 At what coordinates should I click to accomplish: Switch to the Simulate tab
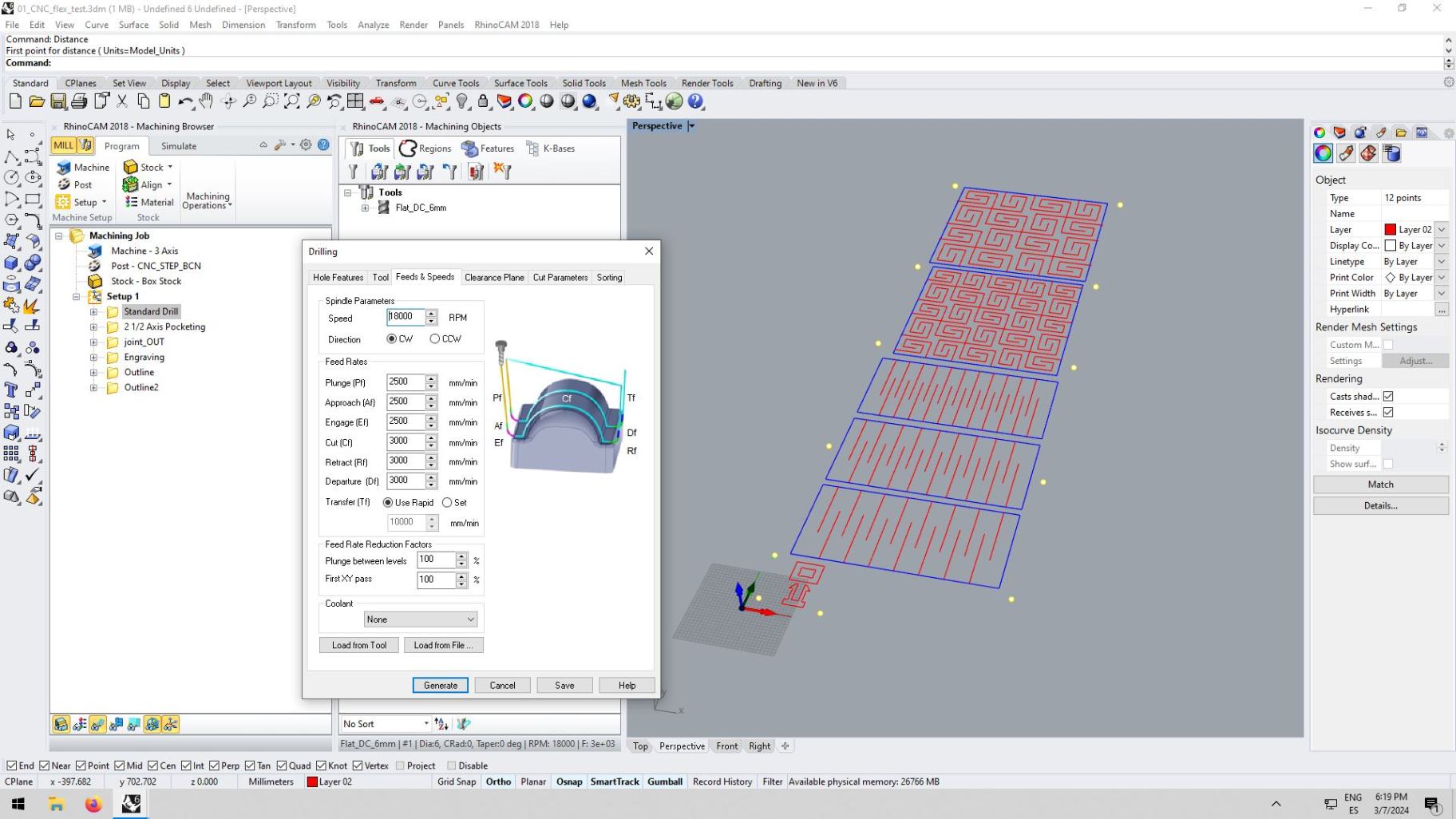click(179, 146)
